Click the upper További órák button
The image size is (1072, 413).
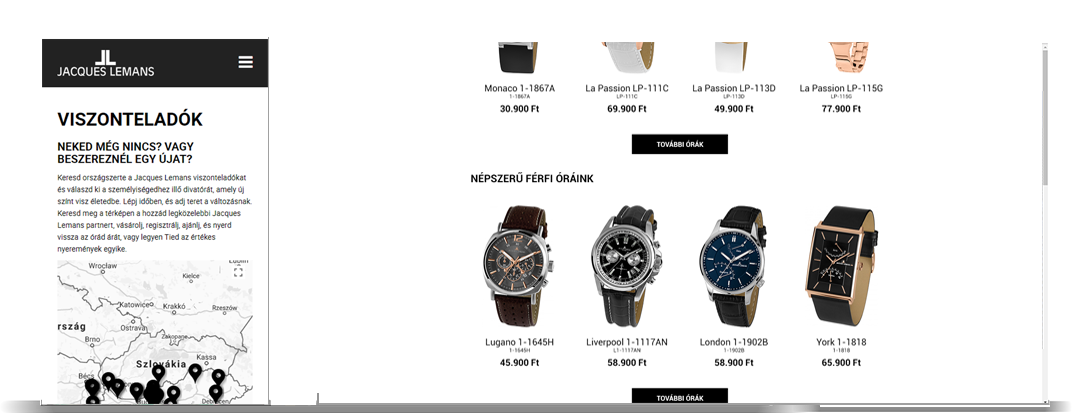[680, 144]
